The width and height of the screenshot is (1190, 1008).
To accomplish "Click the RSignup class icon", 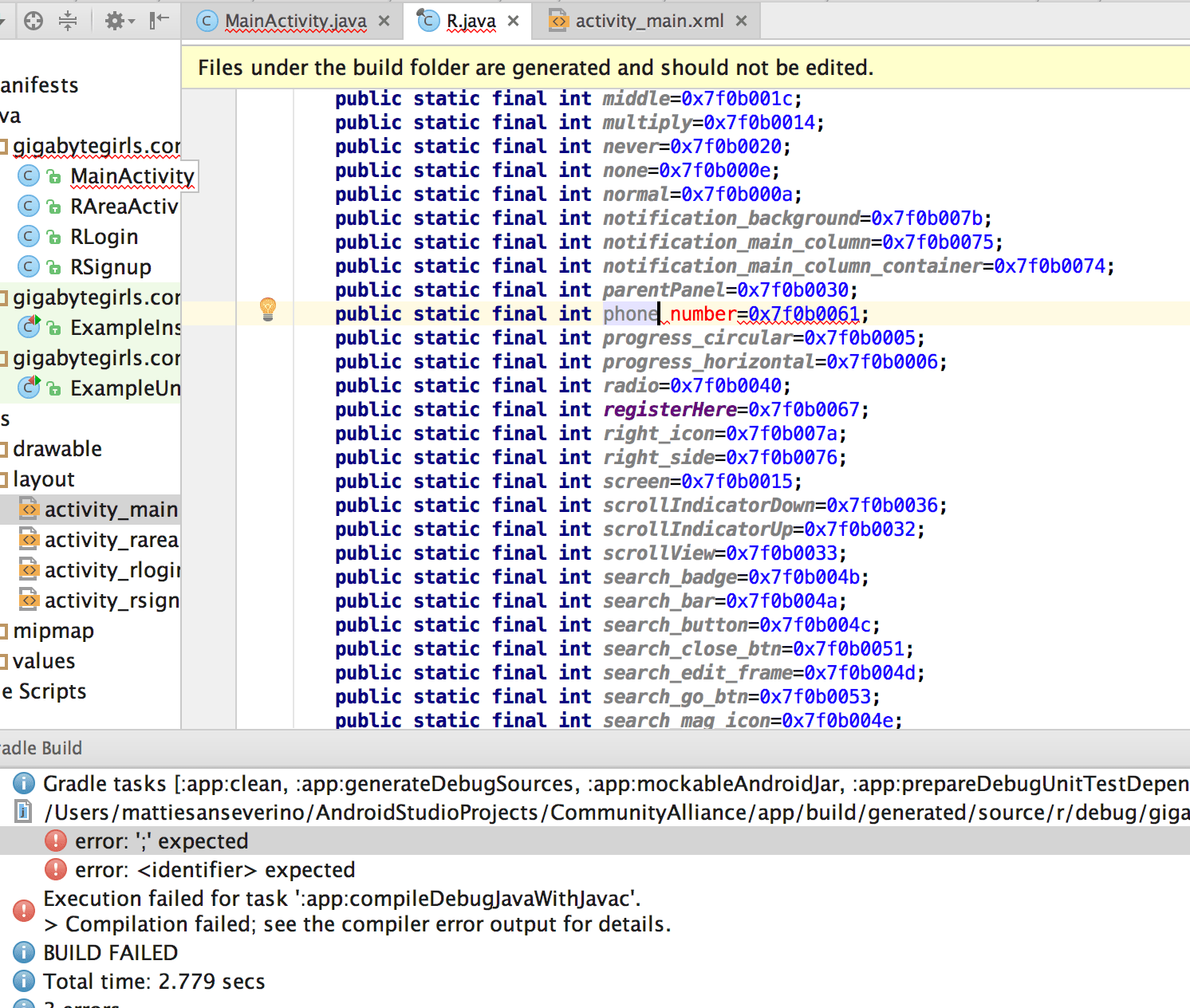I will [x=29, y=266].
